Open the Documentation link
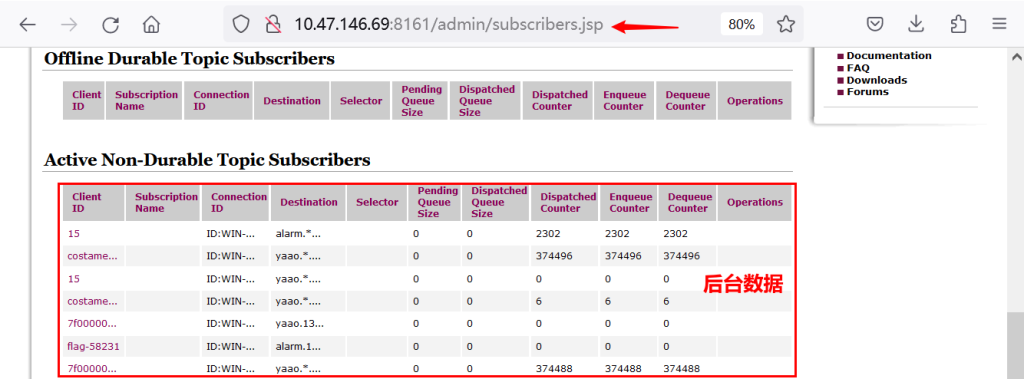This screenshot has width=1024, height=379. point(889,56)
